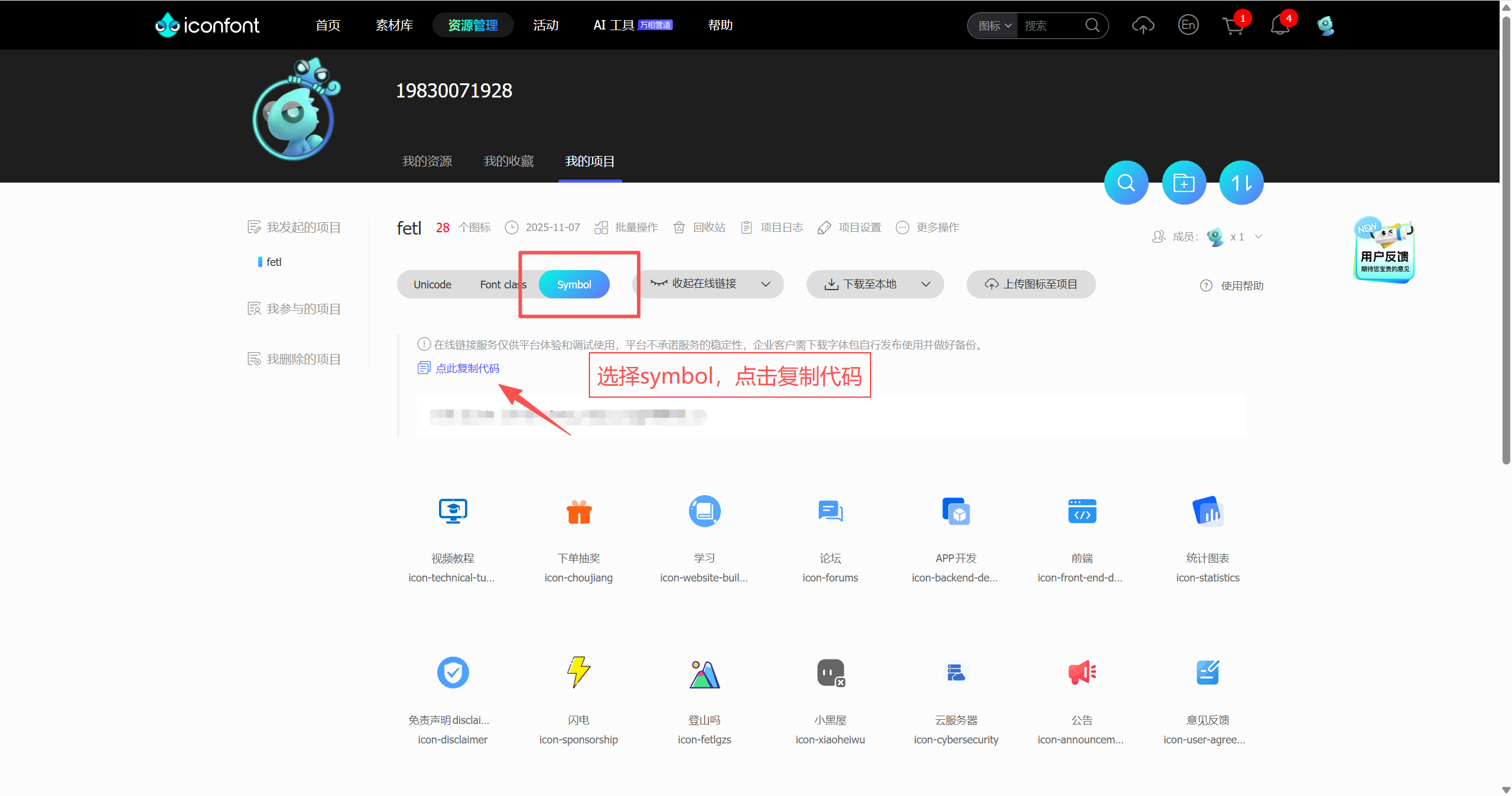1512x796 pixels.
Task: Open the shopping cart icon
Action: 1233,25
